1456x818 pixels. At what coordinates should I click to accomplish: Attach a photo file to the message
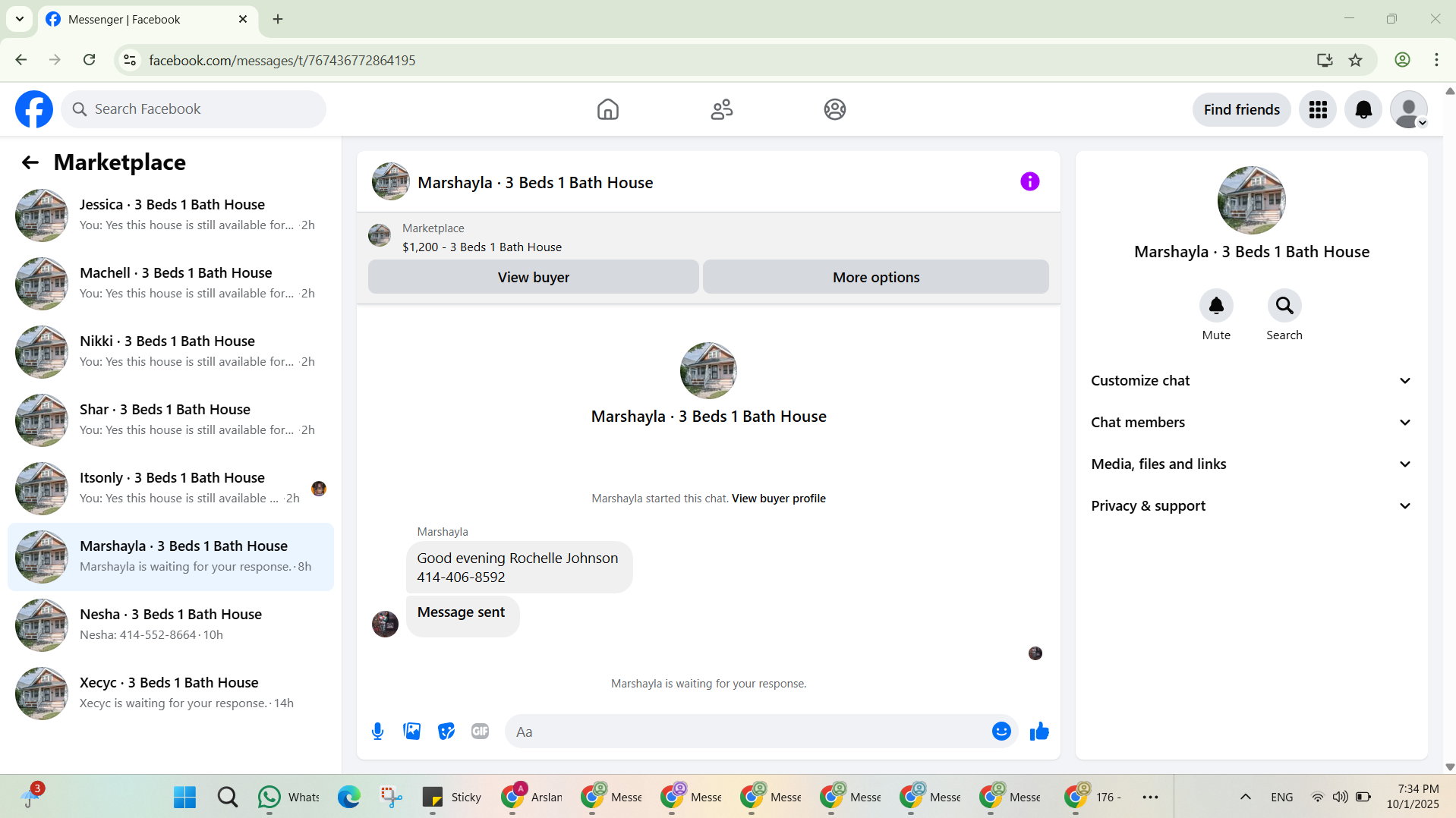click(412, 731)
